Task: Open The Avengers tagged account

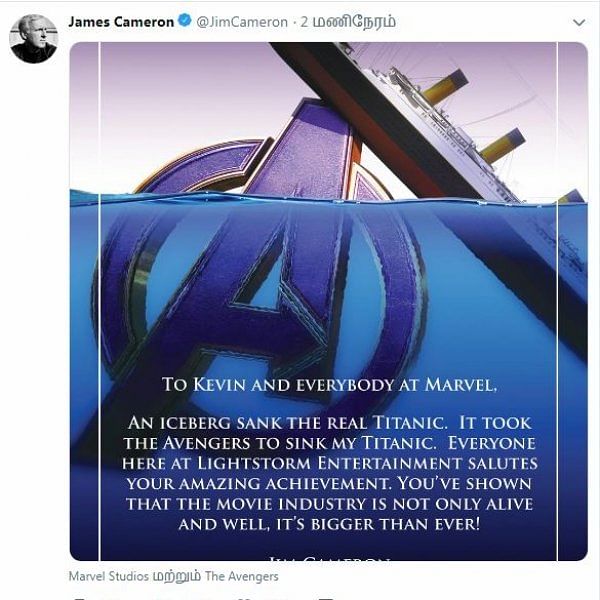Action: tap(241, 576)
